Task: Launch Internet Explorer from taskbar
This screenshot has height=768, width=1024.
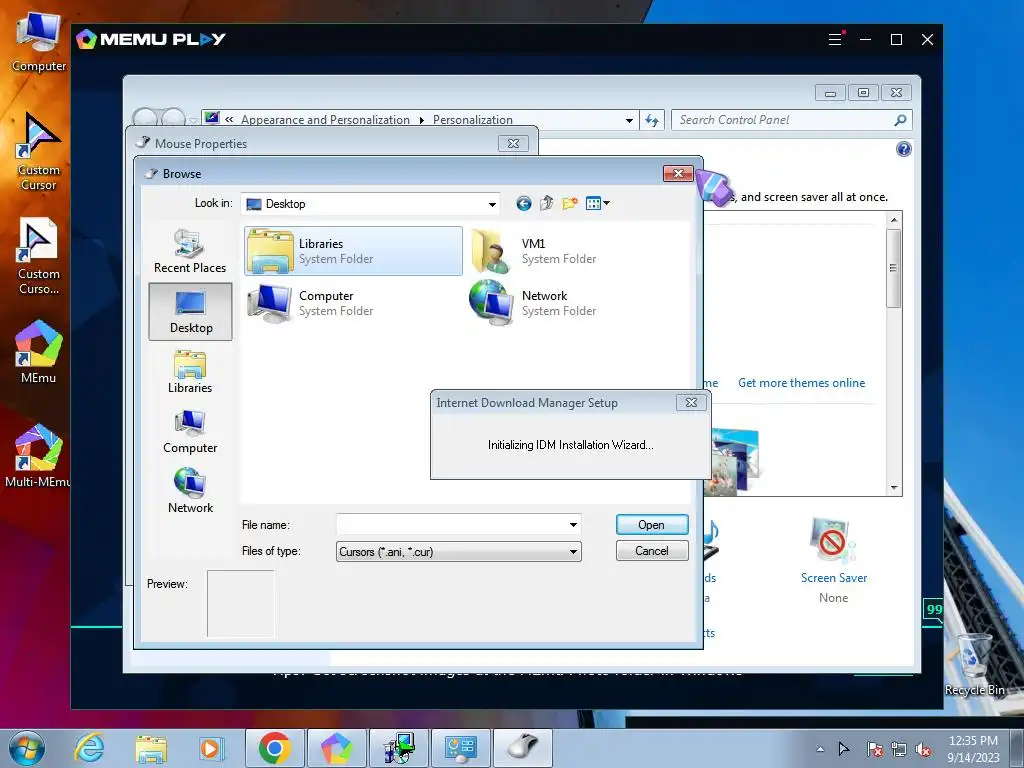Action: (89, 748)
